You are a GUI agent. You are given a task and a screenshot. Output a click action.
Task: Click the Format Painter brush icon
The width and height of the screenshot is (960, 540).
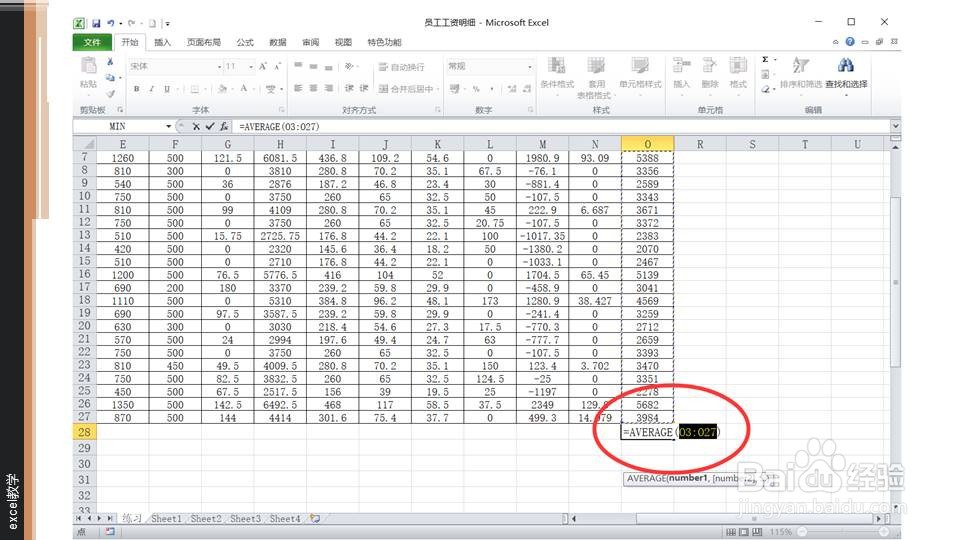(110, 94)
